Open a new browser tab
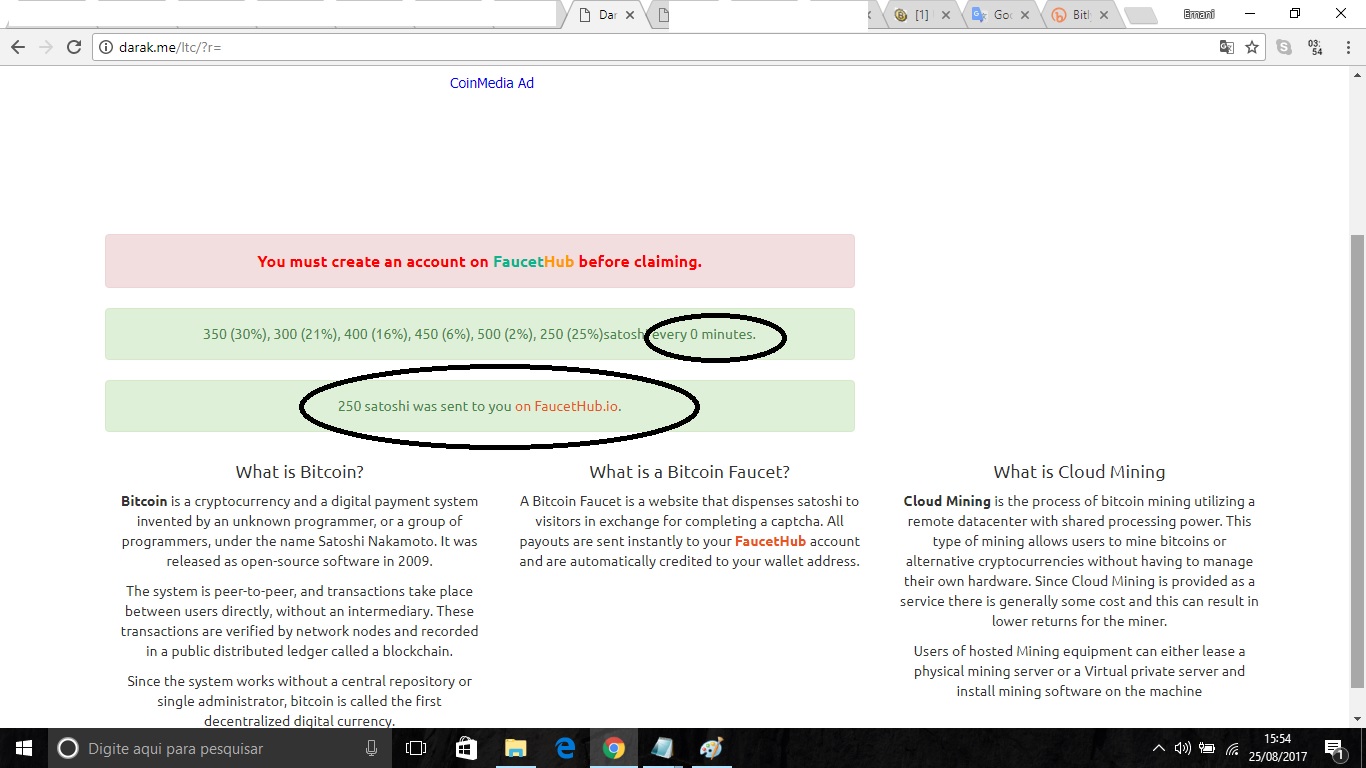The height and width of the screenshot is (768, 1366). point(1140,16)
